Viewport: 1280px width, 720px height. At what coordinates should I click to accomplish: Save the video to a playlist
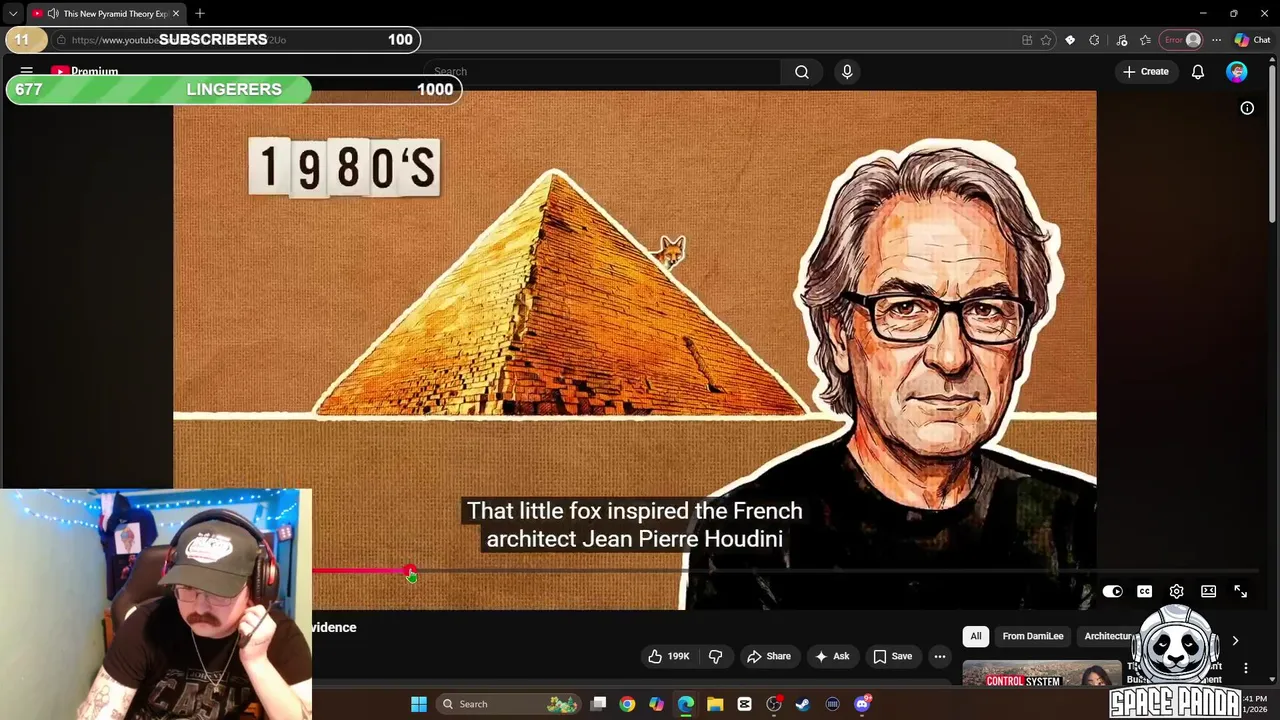coord(893,656)
